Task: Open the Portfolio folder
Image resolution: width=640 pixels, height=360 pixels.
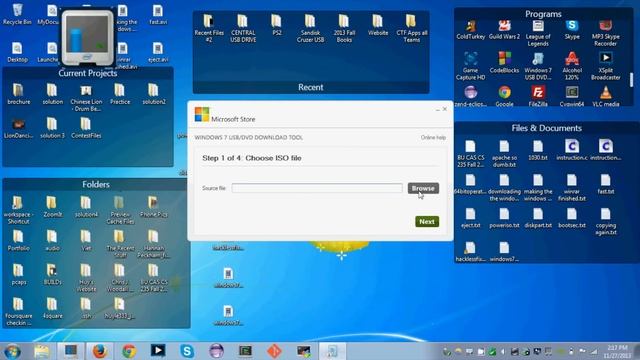Action: 18,240
